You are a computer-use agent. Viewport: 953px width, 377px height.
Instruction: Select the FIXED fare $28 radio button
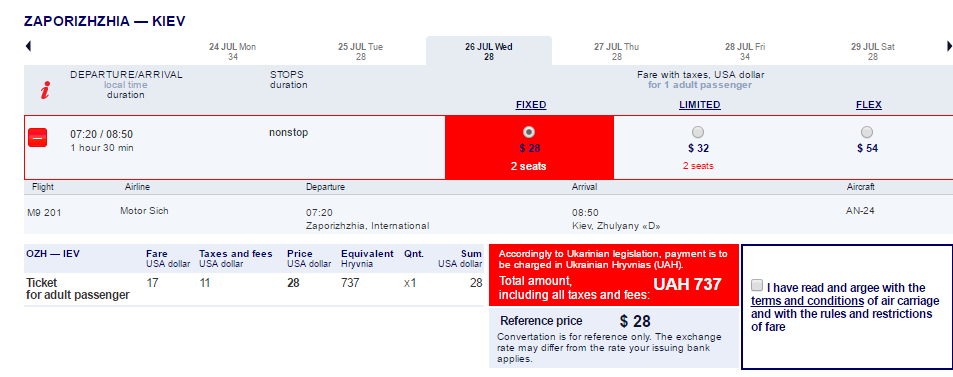[529, 132]
